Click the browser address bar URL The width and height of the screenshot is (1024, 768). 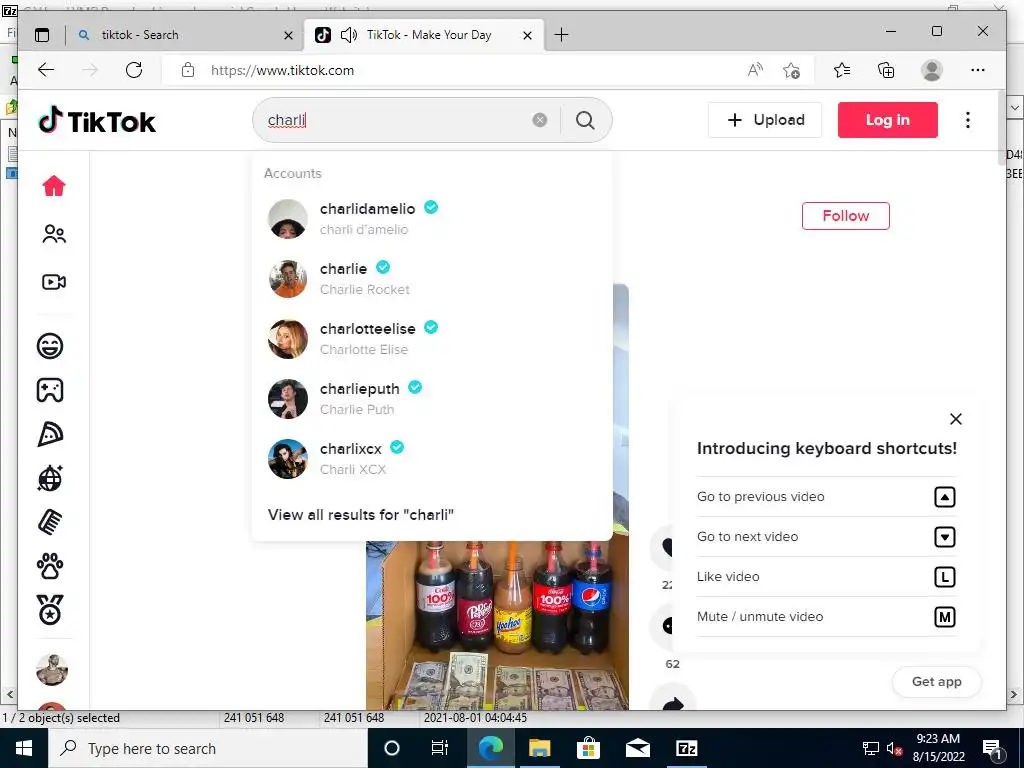pos(282,70)
